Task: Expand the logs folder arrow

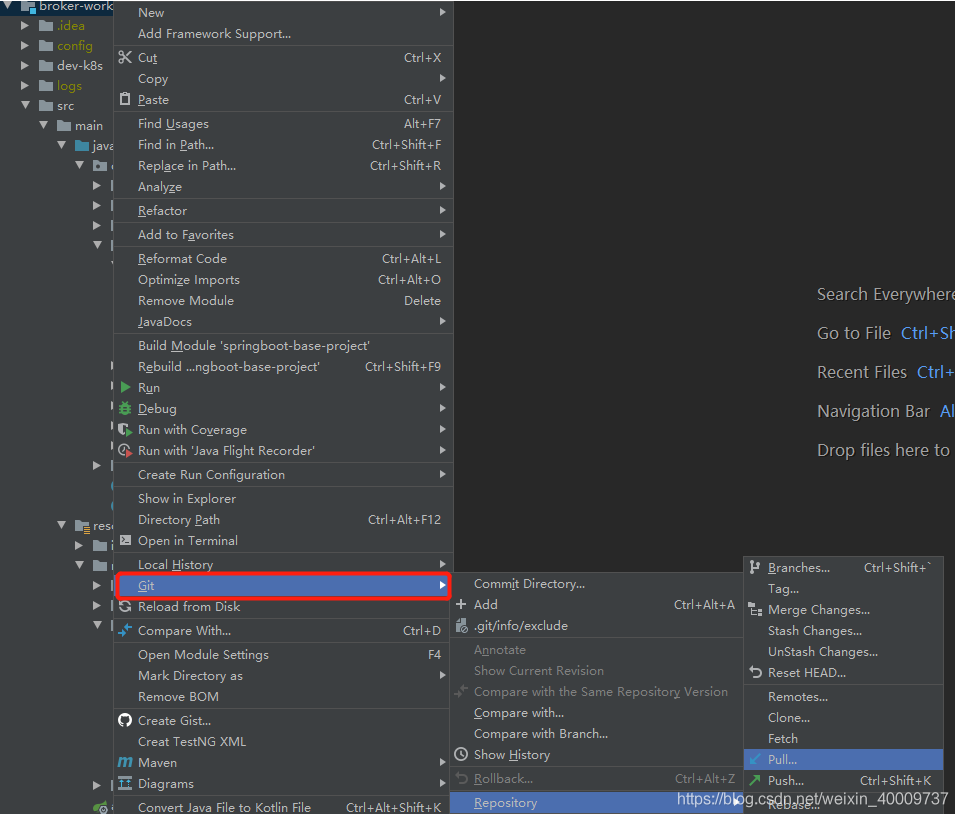Action: (25, 85)
